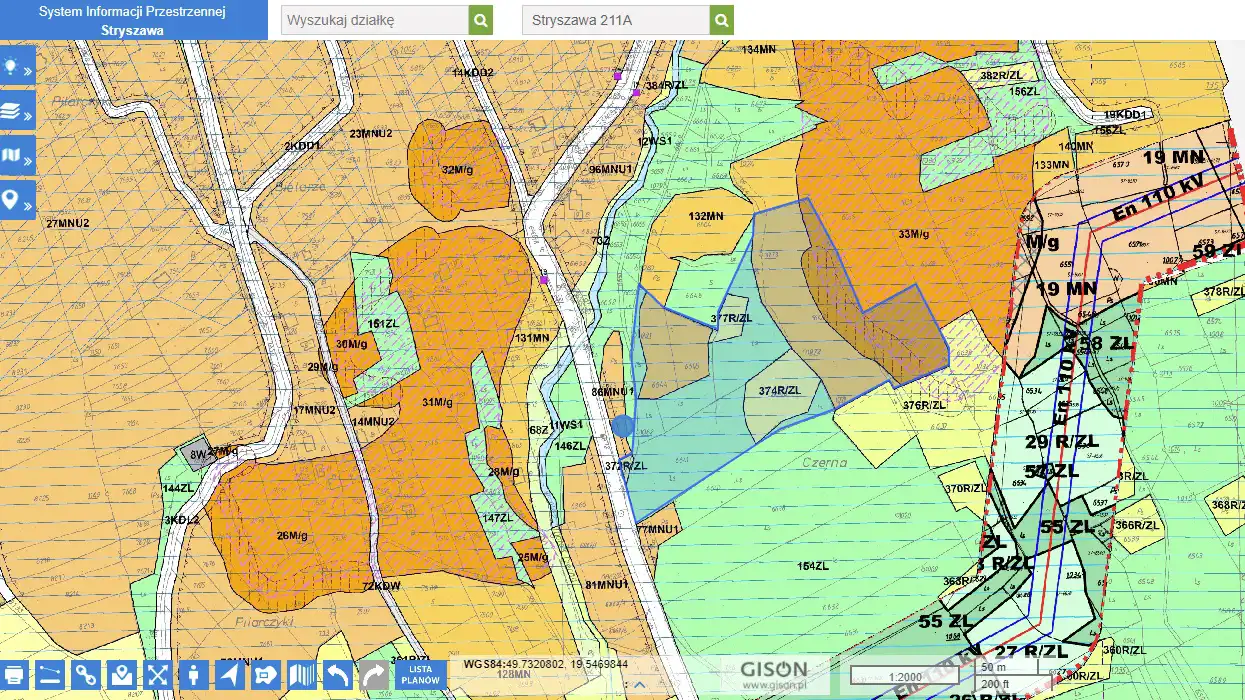Image resolution: width=1245 pixels, height=700 pixels.
Task: Click the GPS location arrow icon
Action: tap(230, 675)
